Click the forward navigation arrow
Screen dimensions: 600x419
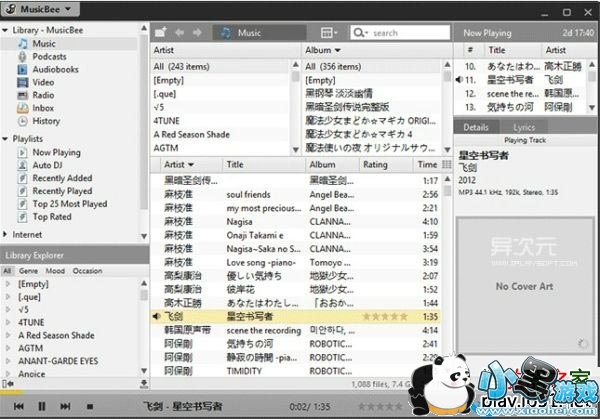tap(197, 33)
